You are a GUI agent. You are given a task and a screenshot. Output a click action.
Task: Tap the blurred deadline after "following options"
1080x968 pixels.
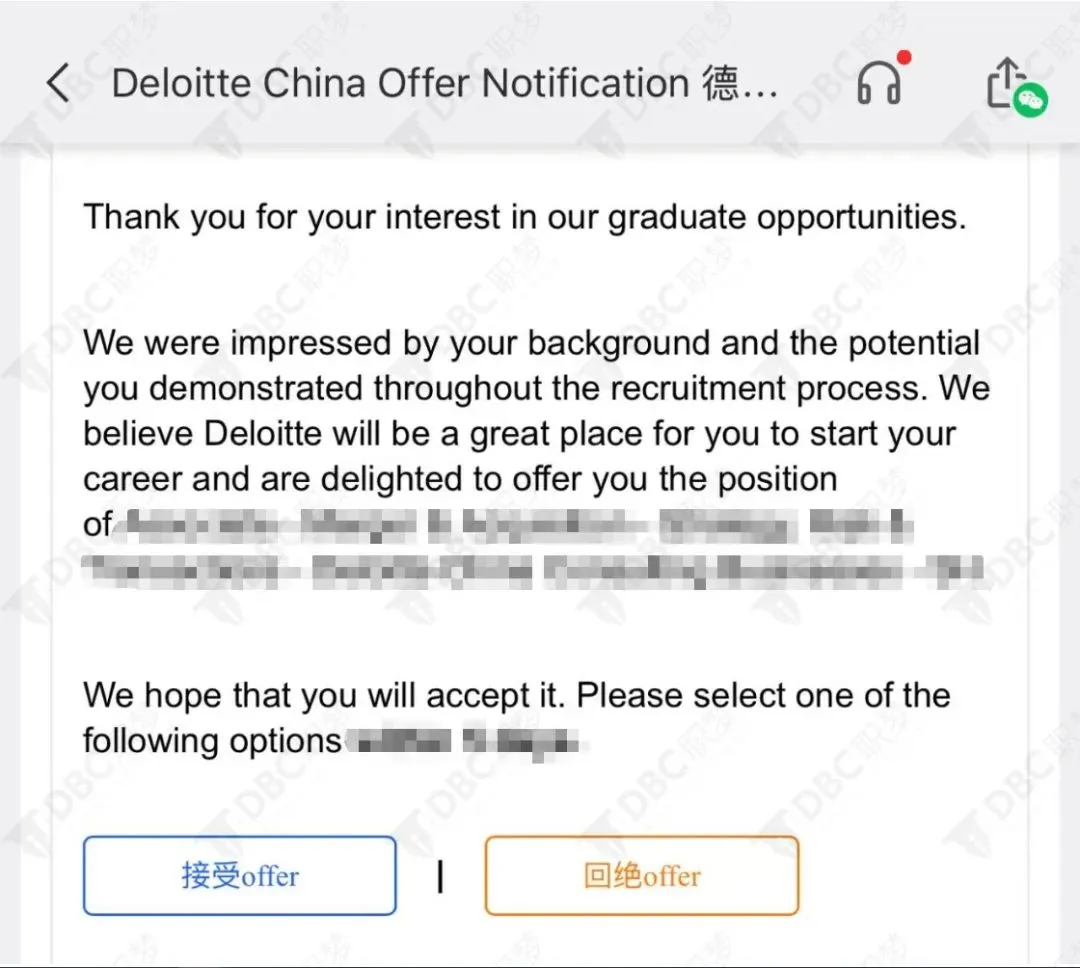pyautogui.click(x=466, y=741)
